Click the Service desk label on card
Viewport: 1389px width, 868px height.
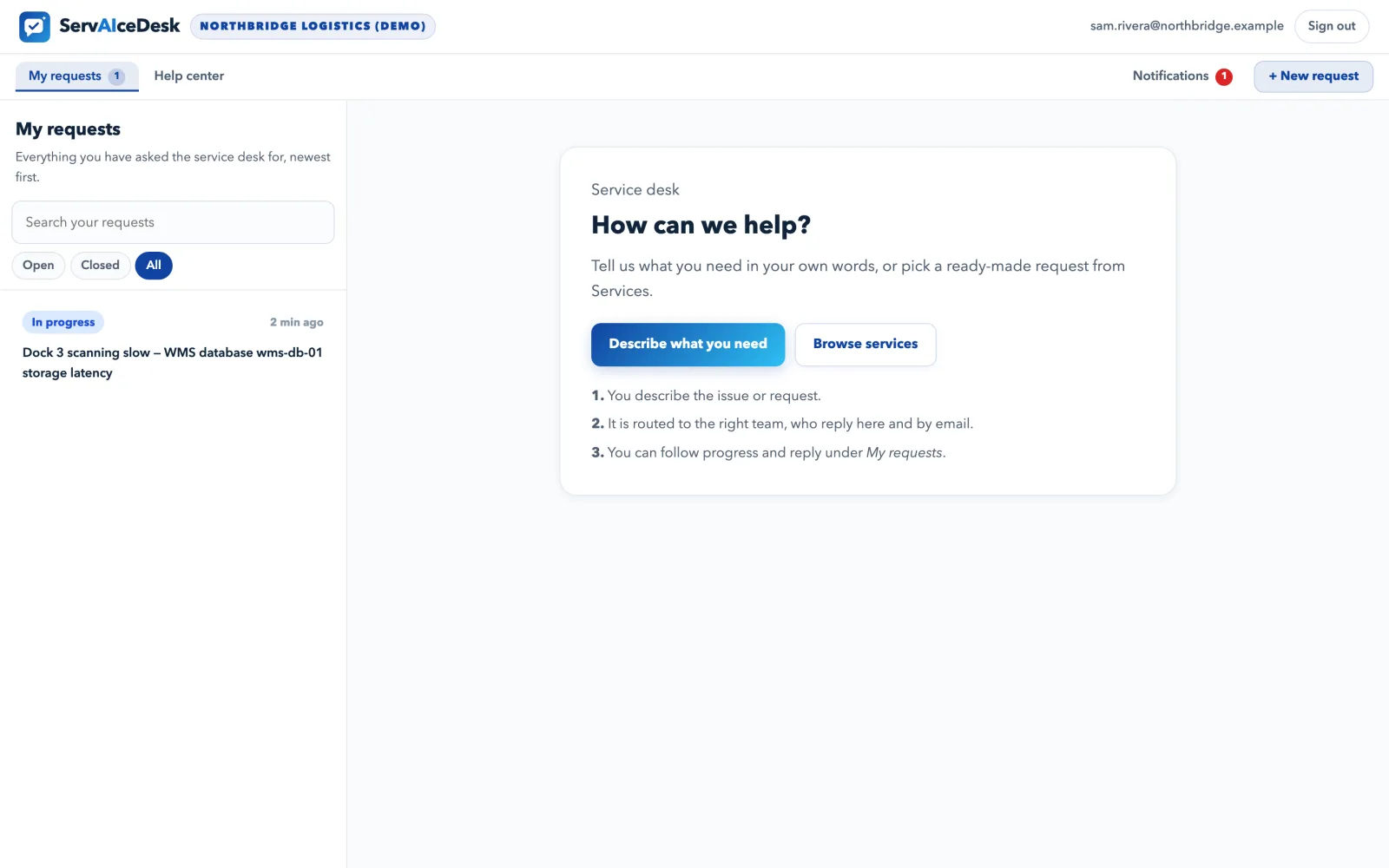[635, 190]
